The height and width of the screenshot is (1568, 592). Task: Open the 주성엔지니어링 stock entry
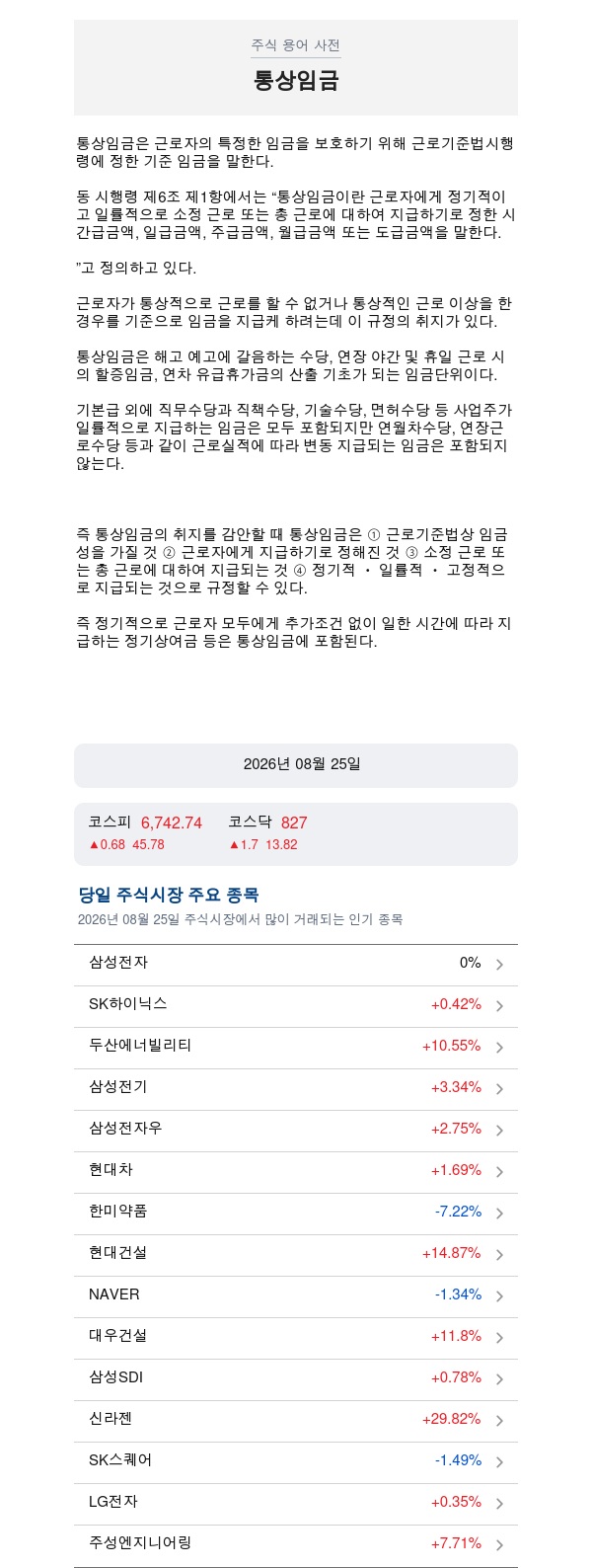point(296,1544)
